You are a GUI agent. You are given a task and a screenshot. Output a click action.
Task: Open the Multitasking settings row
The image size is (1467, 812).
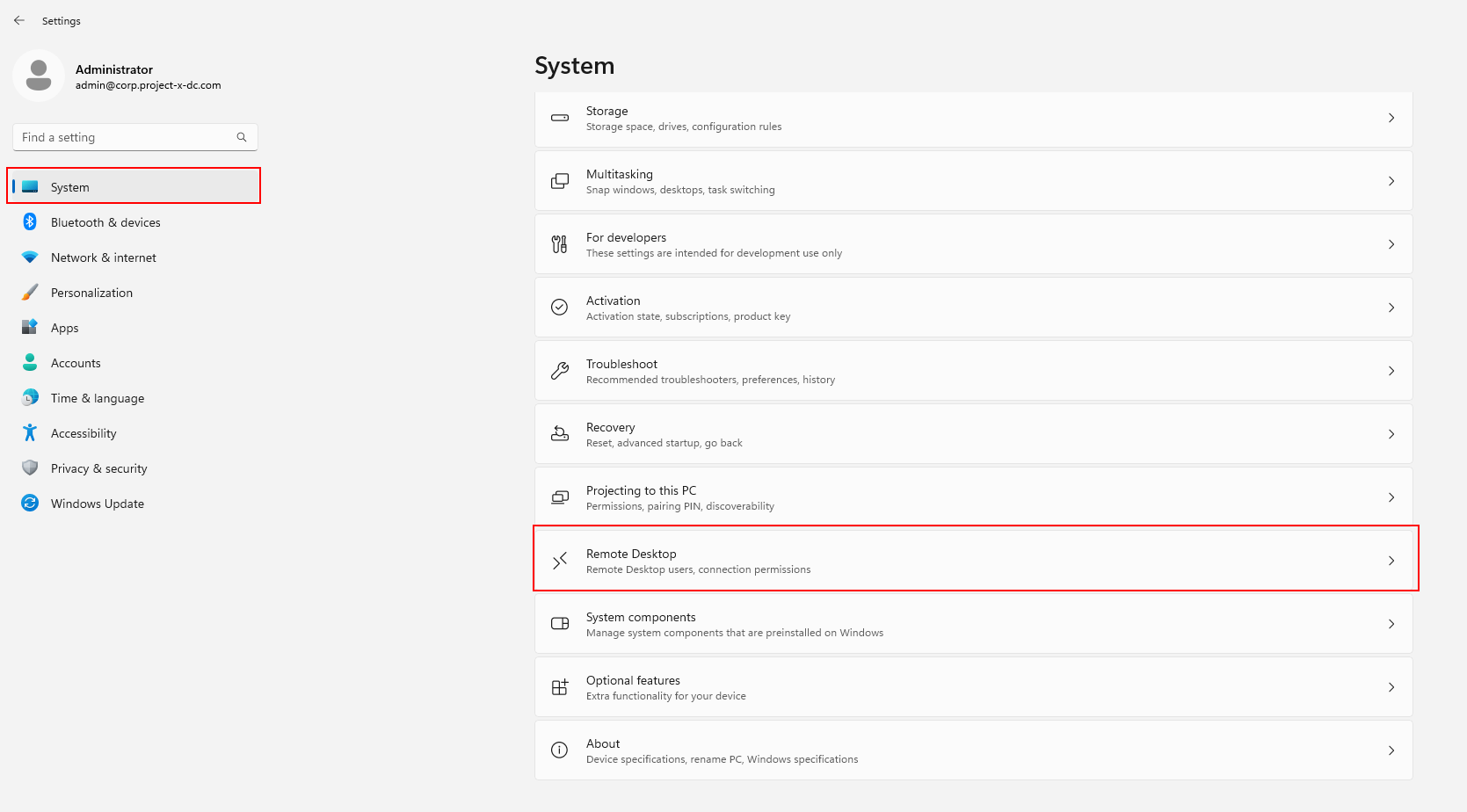coord(972,181)
